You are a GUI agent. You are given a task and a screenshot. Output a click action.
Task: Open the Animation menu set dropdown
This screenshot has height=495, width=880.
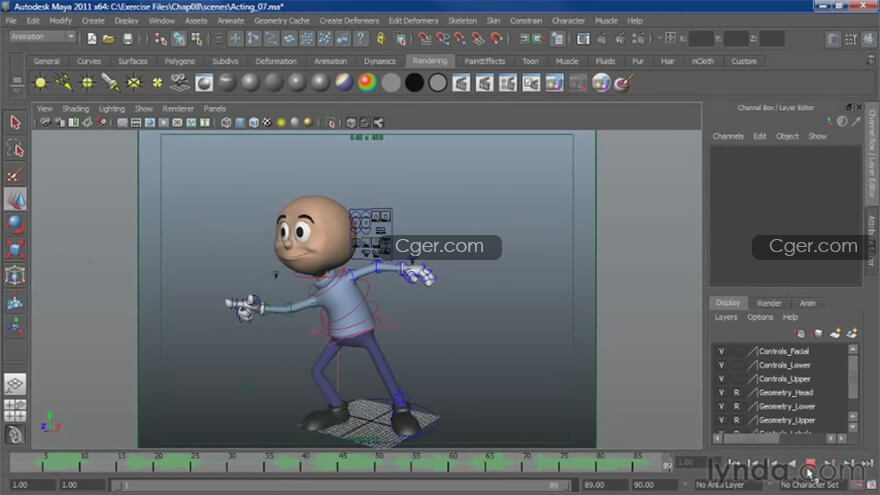pyautogui.click(x=43, y=36)
